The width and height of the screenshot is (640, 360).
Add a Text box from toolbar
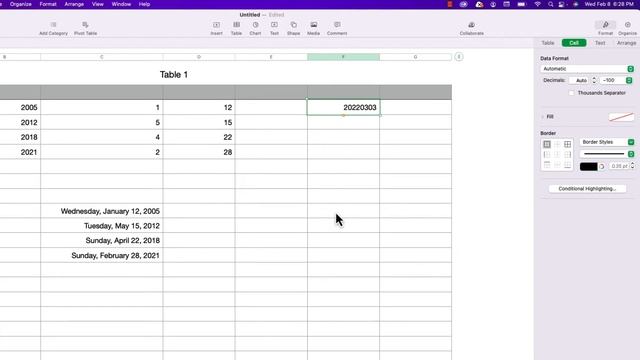(x=274, y=25)
